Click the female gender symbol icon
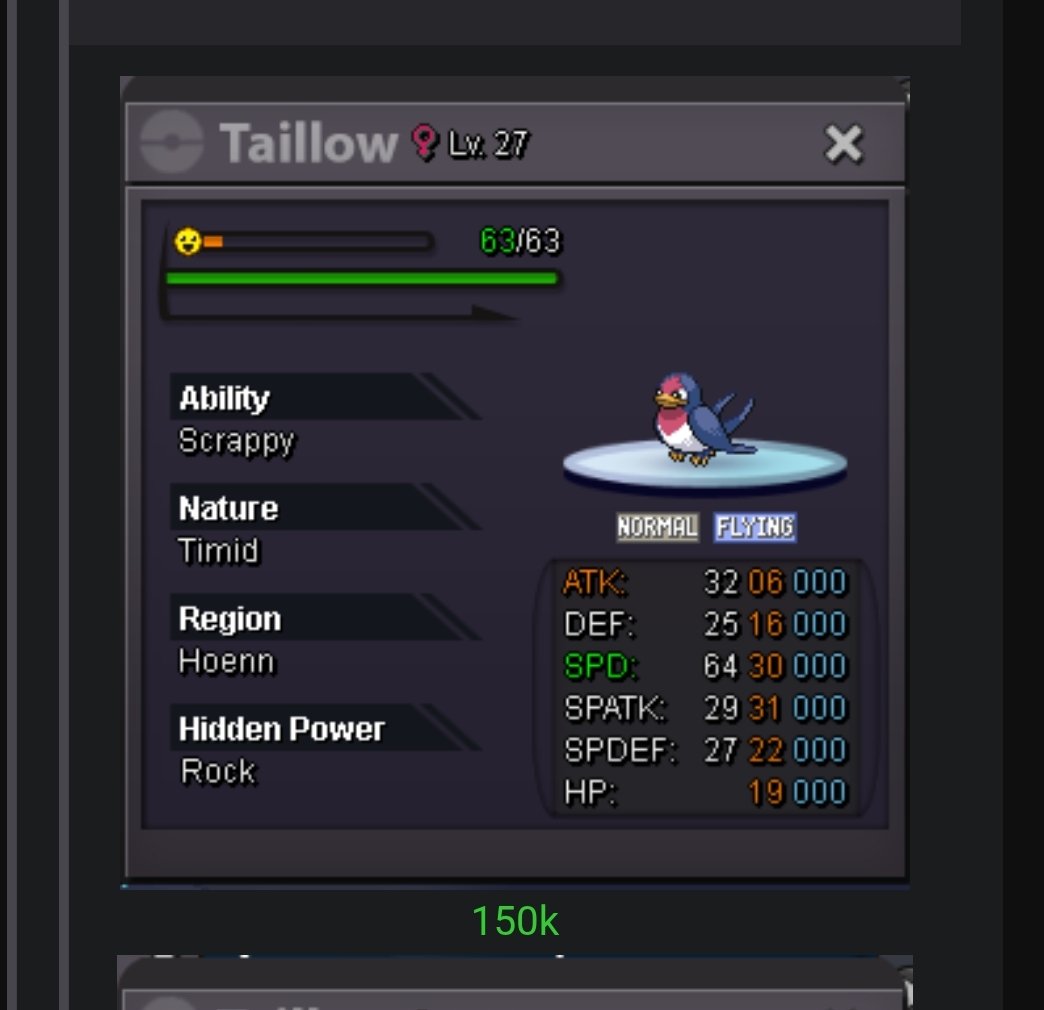 click(424, 142)
